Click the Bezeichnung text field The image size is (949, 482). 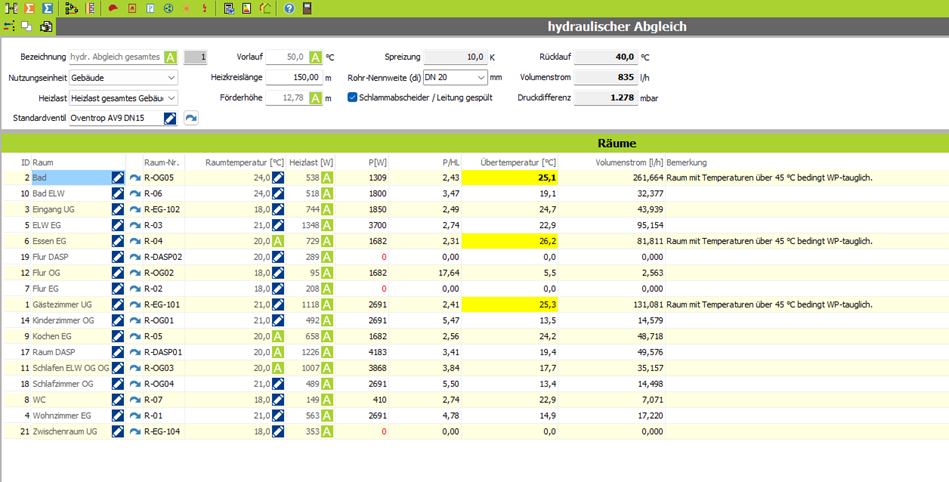coord(116,57)
